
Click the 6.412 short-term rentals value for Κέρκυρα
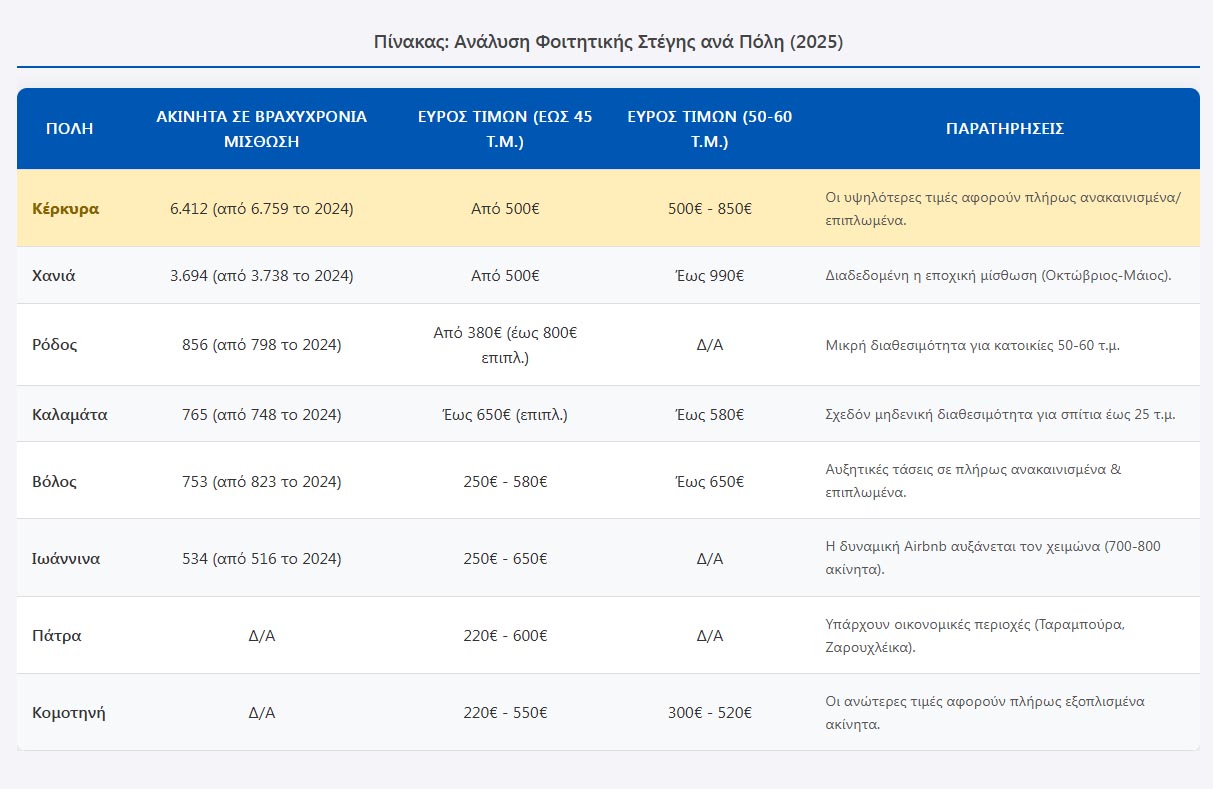[x=261, y=209]
